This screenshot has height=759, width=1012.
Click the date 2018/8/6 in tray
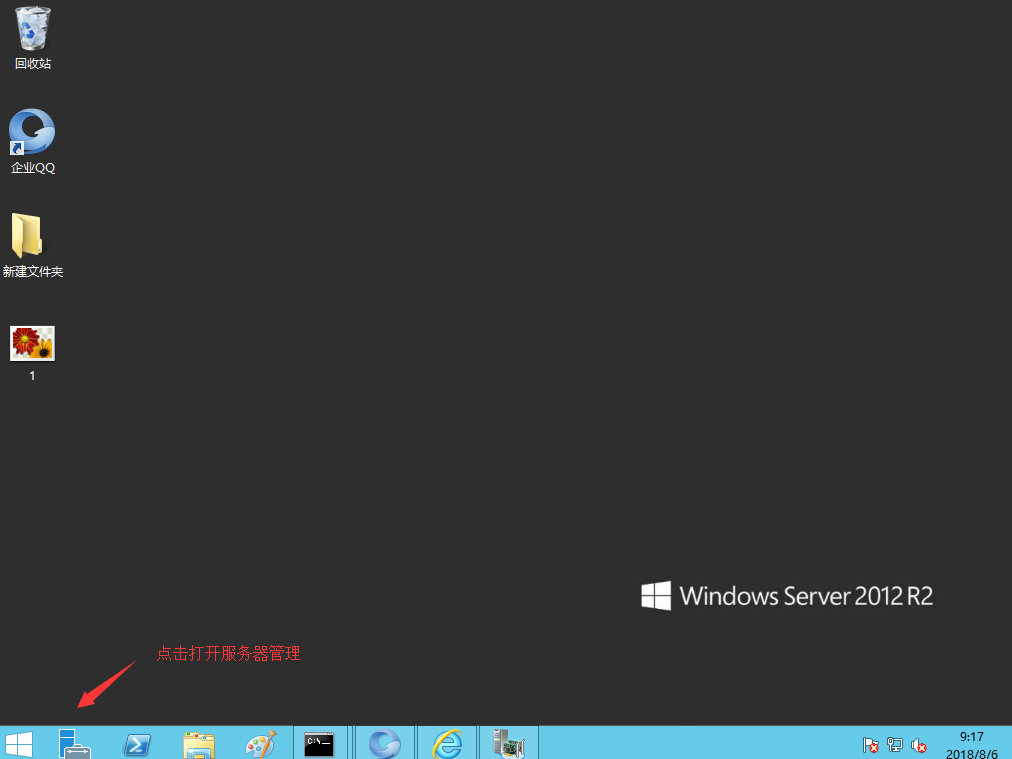[971, 752]
